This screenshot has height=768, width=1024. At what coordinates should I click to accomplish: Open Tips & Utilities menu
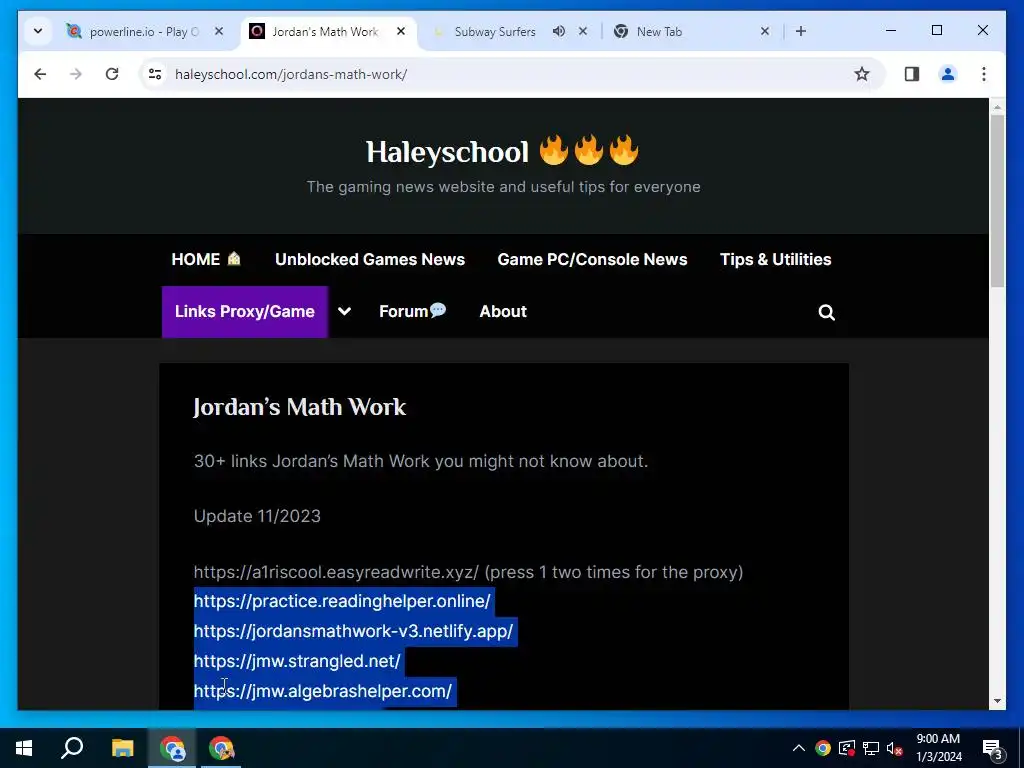click(x=775, y=259)
